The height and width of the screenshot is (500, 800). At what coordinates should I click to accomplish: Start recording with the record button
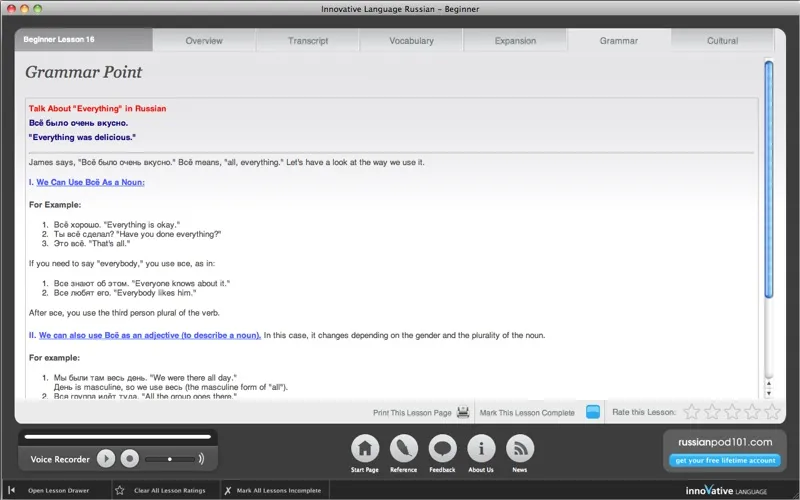click(x=129, y=459)
